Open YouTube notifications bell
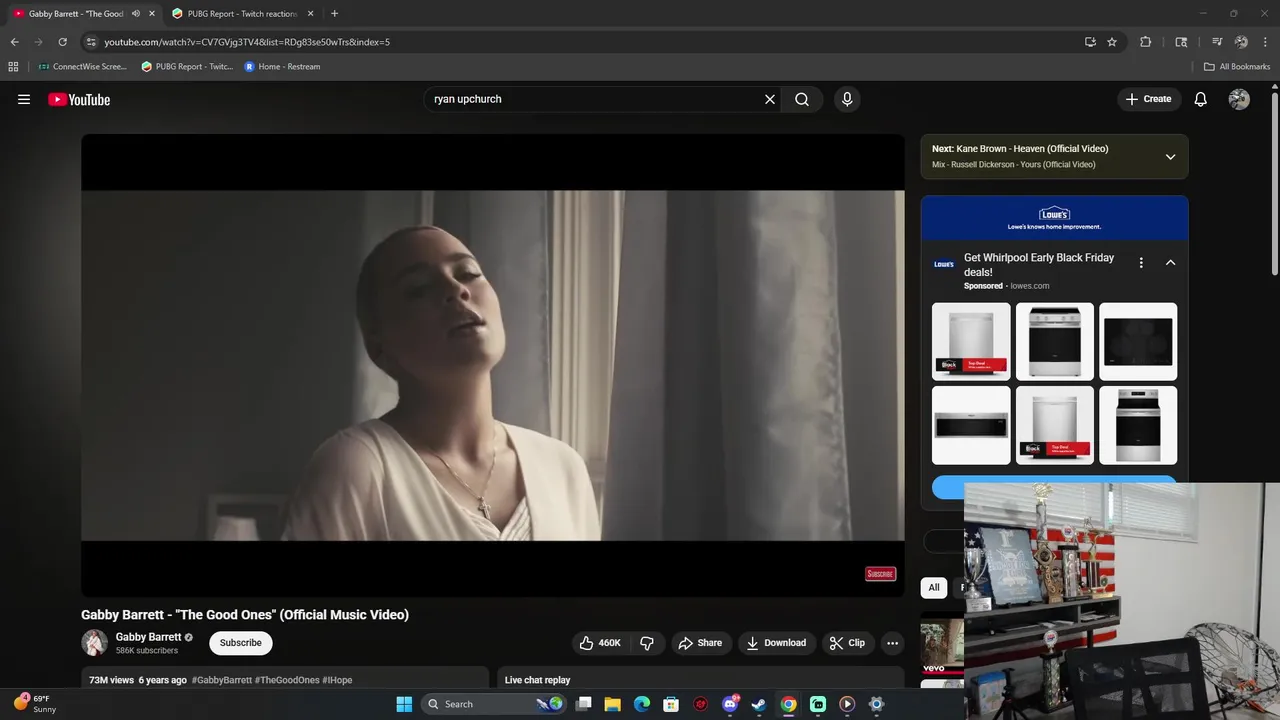Screen dimensions: 1280x720 coord(1201,99)
